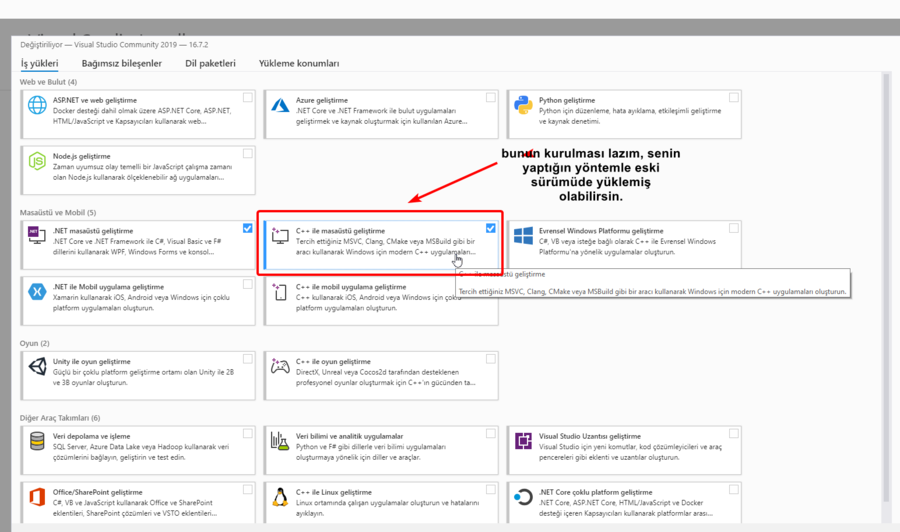Click the 'Python geliştirme' title text

pyautogui.click(x=567, y=100)
